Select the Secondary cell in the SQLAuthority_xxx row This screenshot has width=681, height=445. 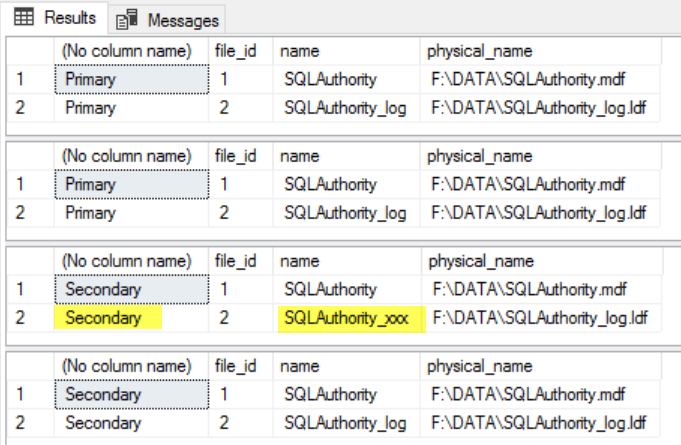coord(131,318)
